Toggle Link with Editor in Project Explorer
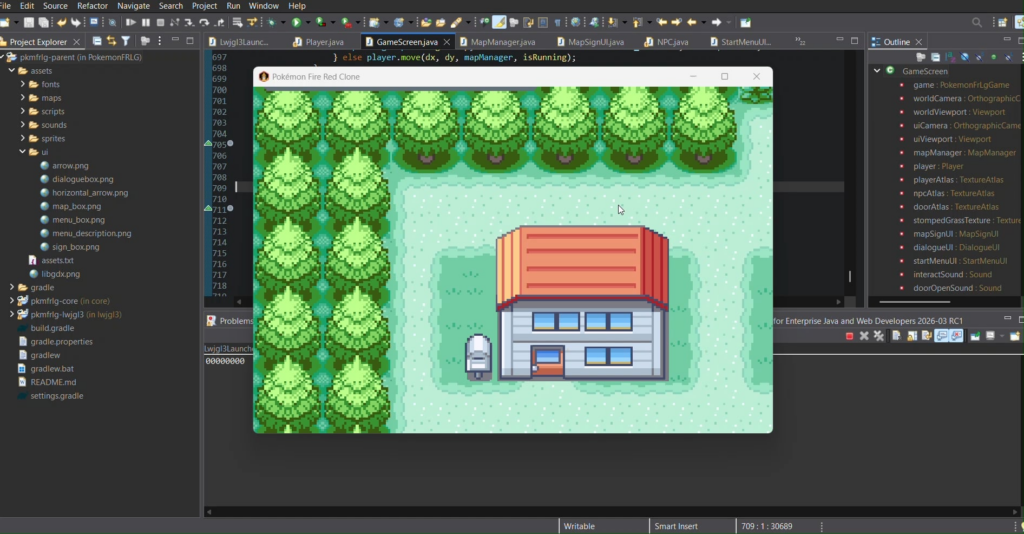1024x534 pixels. (111, 41)
